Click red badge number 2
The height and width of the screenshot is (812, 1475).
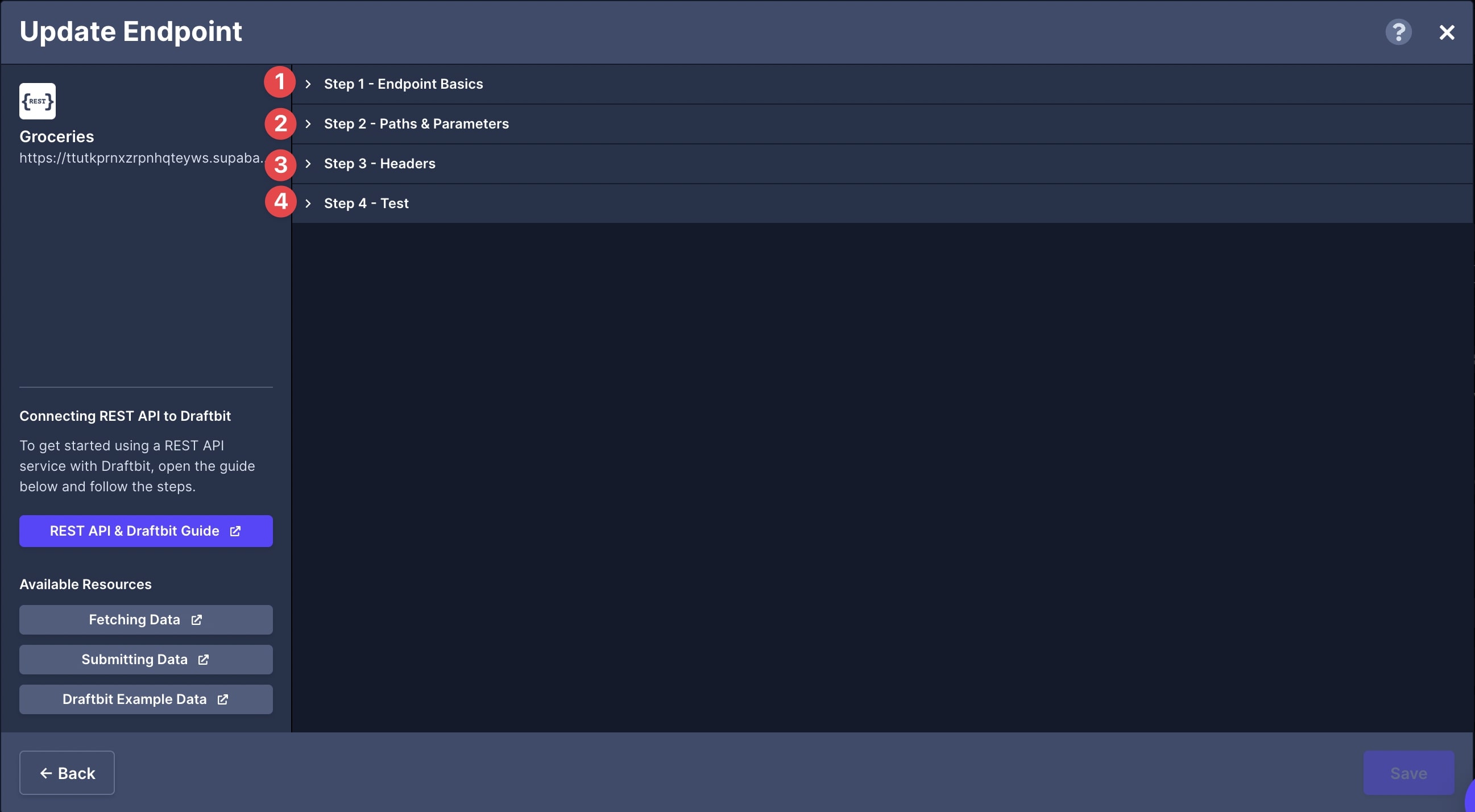(x=280, y=124)
